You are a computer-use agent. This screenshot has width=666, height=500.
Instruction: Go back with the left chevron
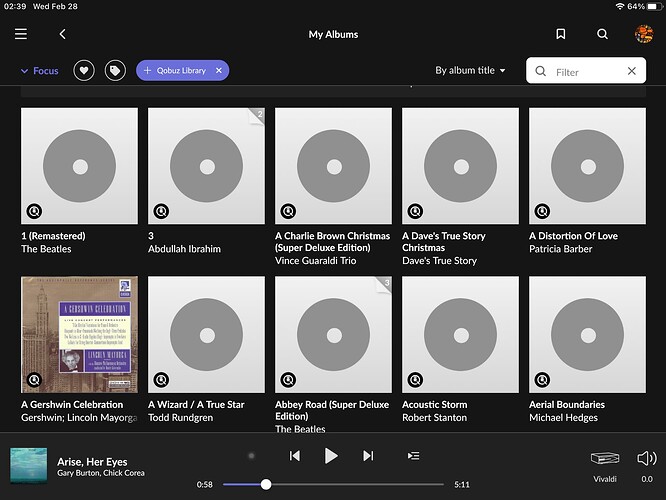62,34
